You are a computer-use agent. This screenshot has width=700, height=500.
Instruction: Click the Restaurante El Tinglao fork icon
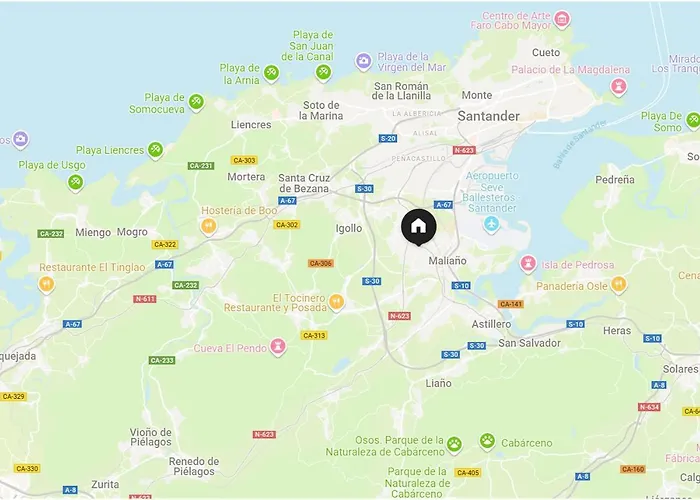[x=46, y=284]
